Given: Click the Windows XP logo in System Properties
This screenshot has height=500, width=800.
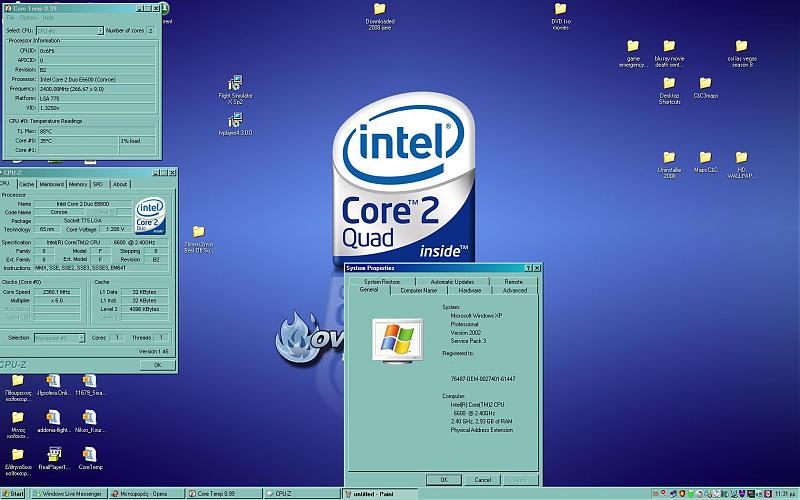Looking at the screenshot, I should pyautogui.click(x=397, y=340).
